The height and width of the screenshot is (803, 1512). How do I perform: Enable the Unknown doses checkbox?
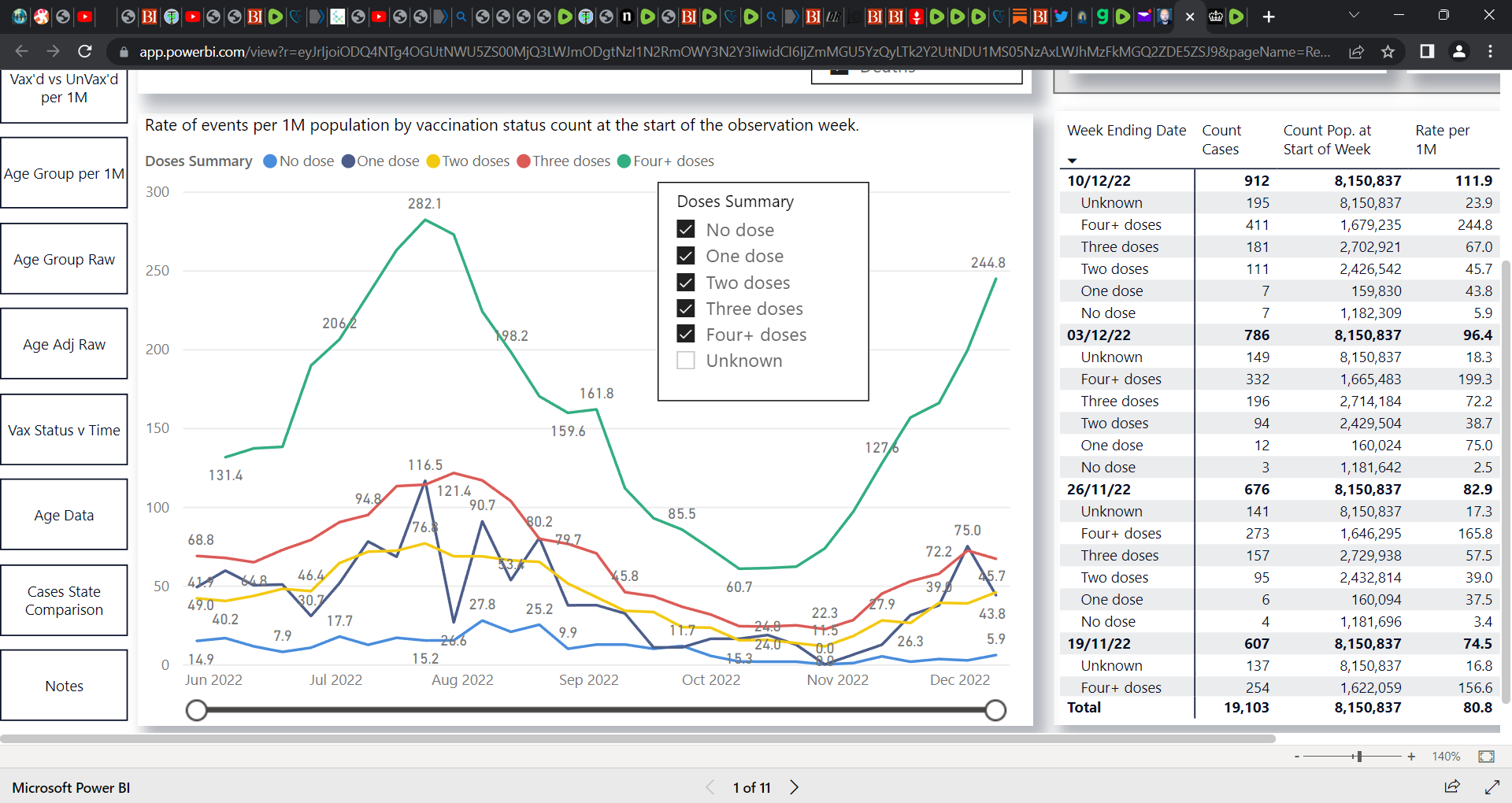686,361
